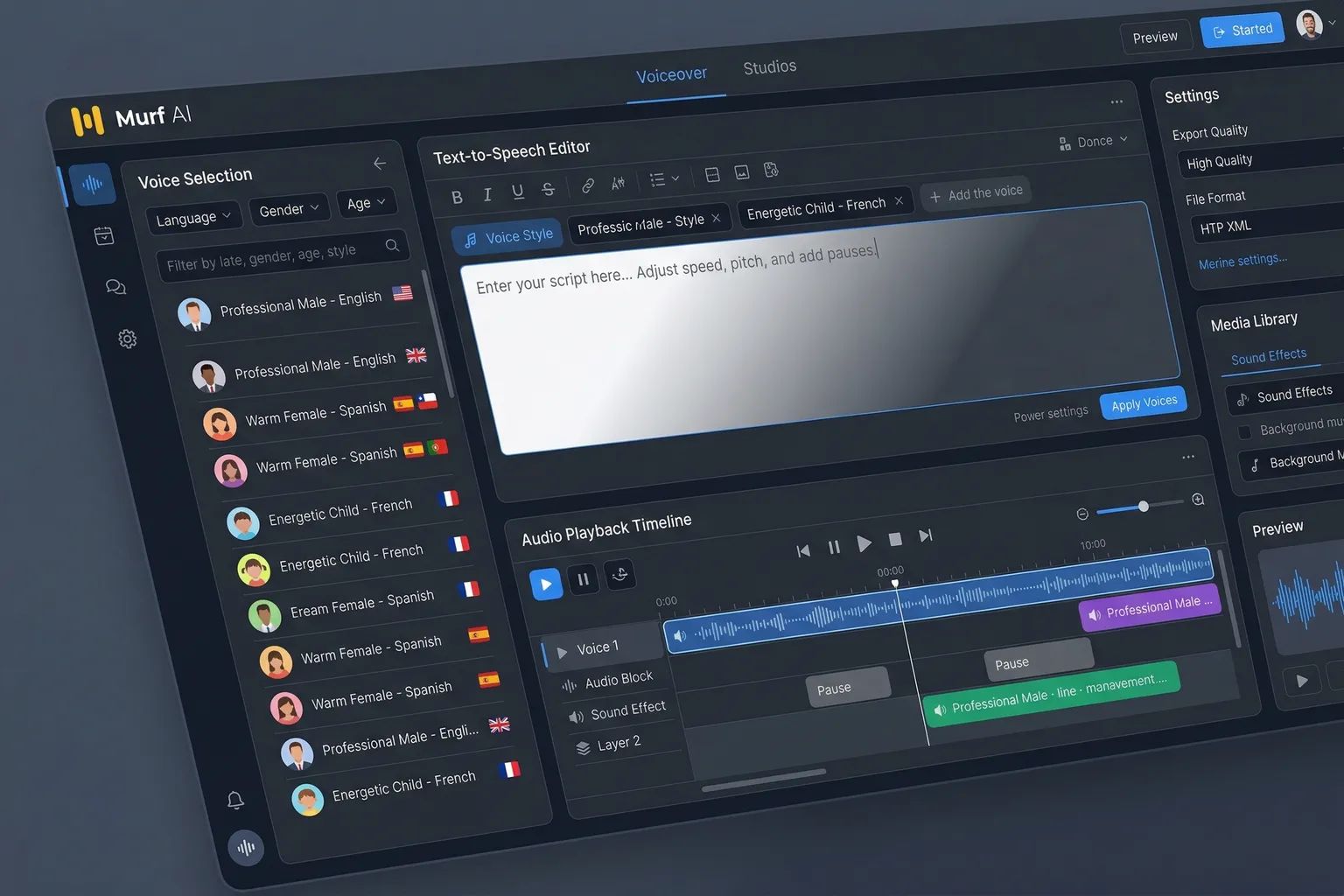Remove the Professic Male - Style chip
This screenshot has width=1344, height=896.
click(716, 218)
